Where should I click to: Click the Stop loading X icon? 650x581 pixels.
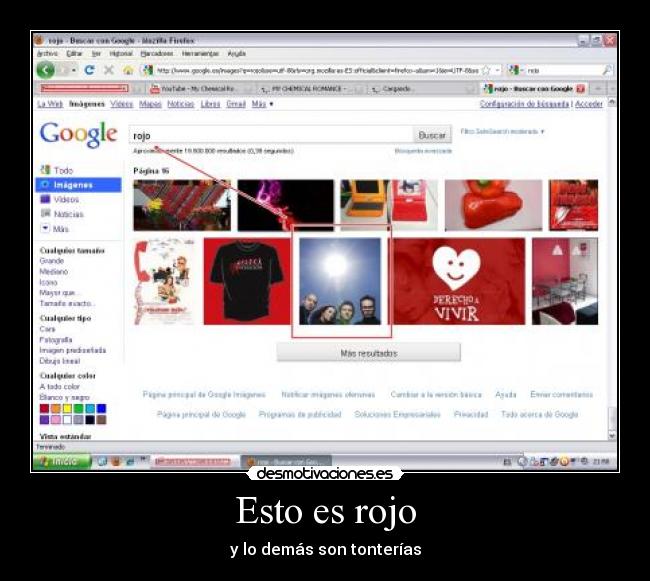pyautogui.click(x=109, y=70)
